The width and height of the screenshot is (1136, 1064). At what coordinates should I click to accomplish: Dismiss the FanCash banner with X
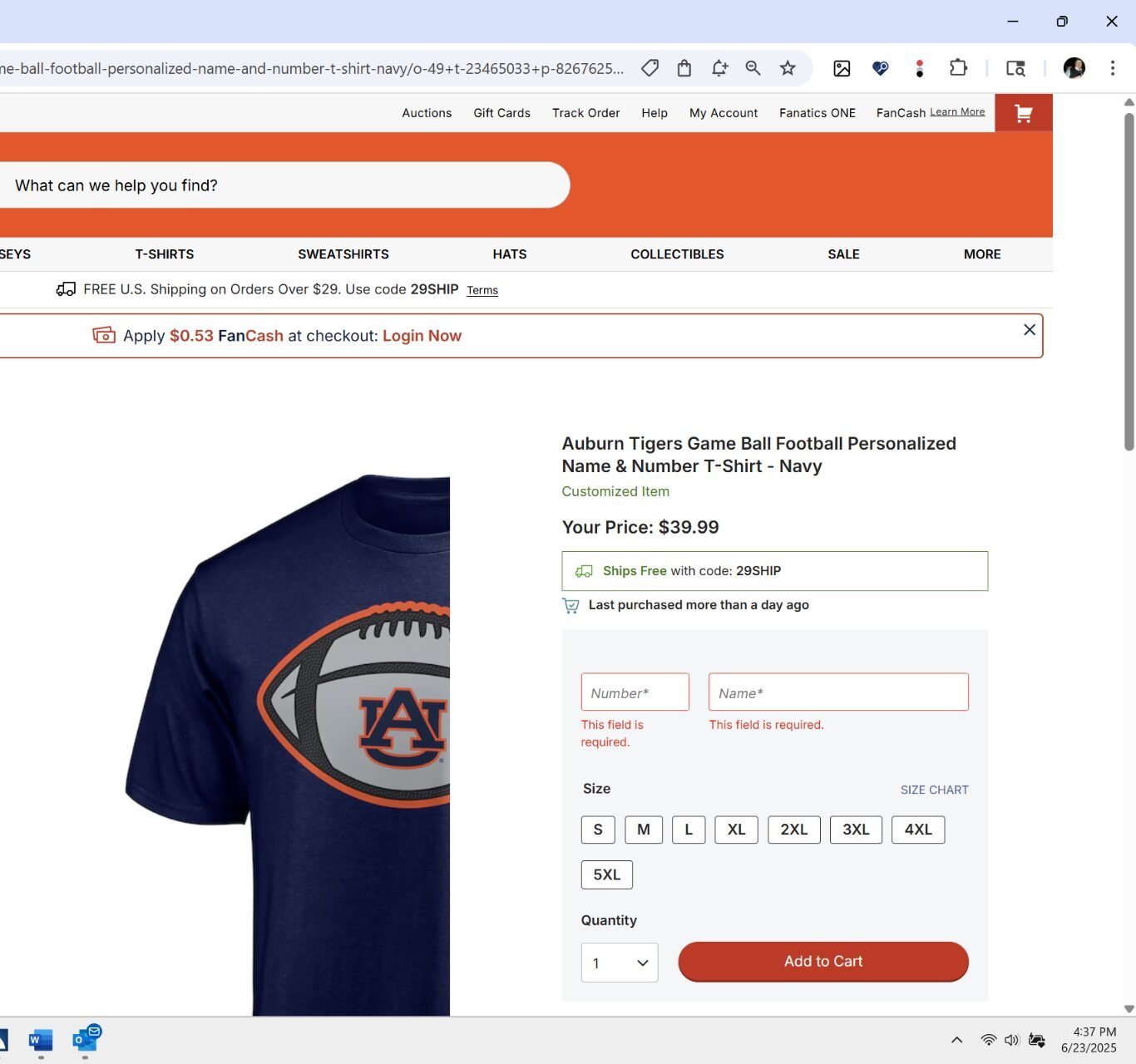[1030, 330]
